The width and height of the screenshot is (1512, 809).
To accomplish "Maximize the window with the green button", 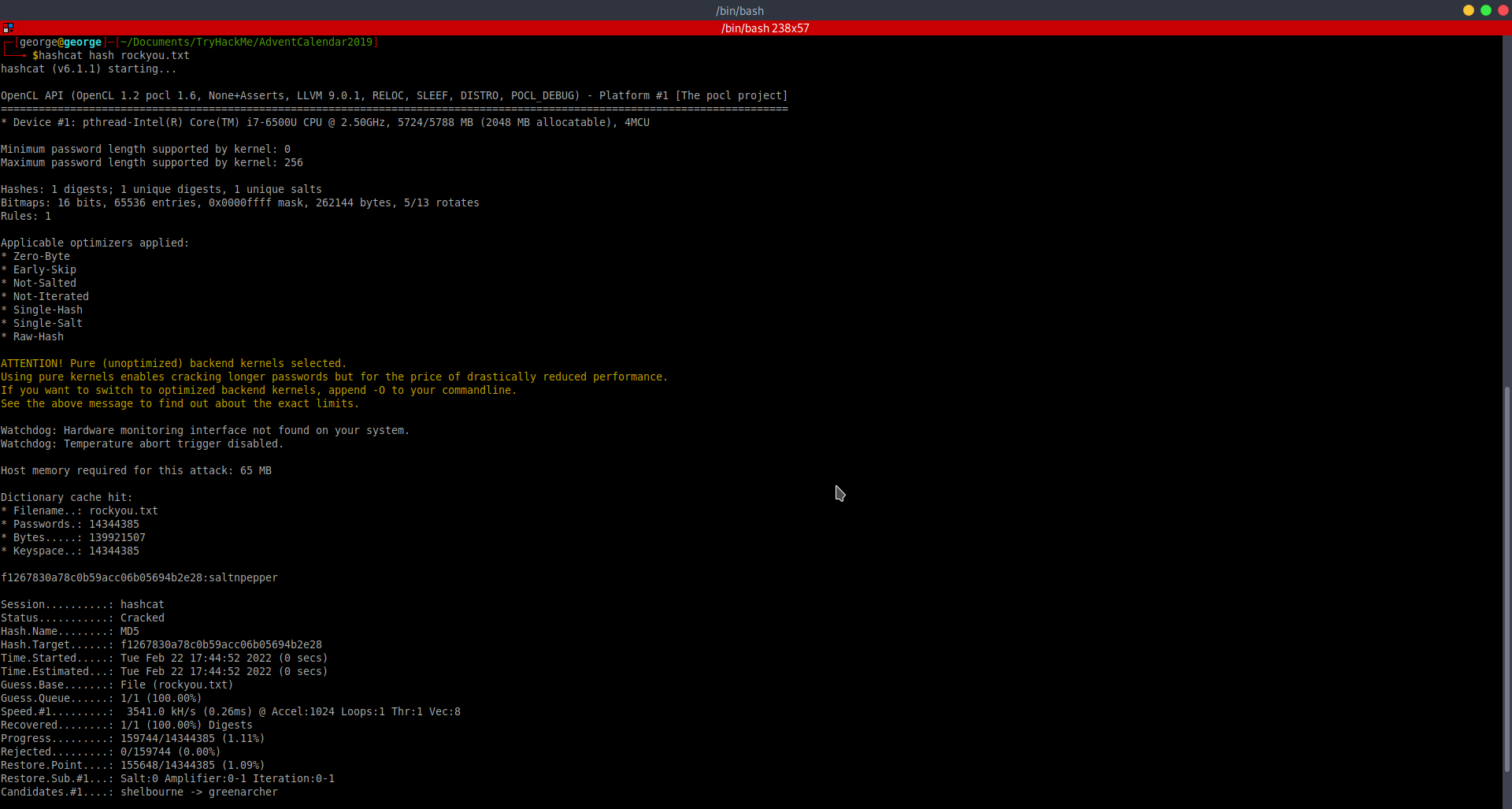I will (1485, 10).
